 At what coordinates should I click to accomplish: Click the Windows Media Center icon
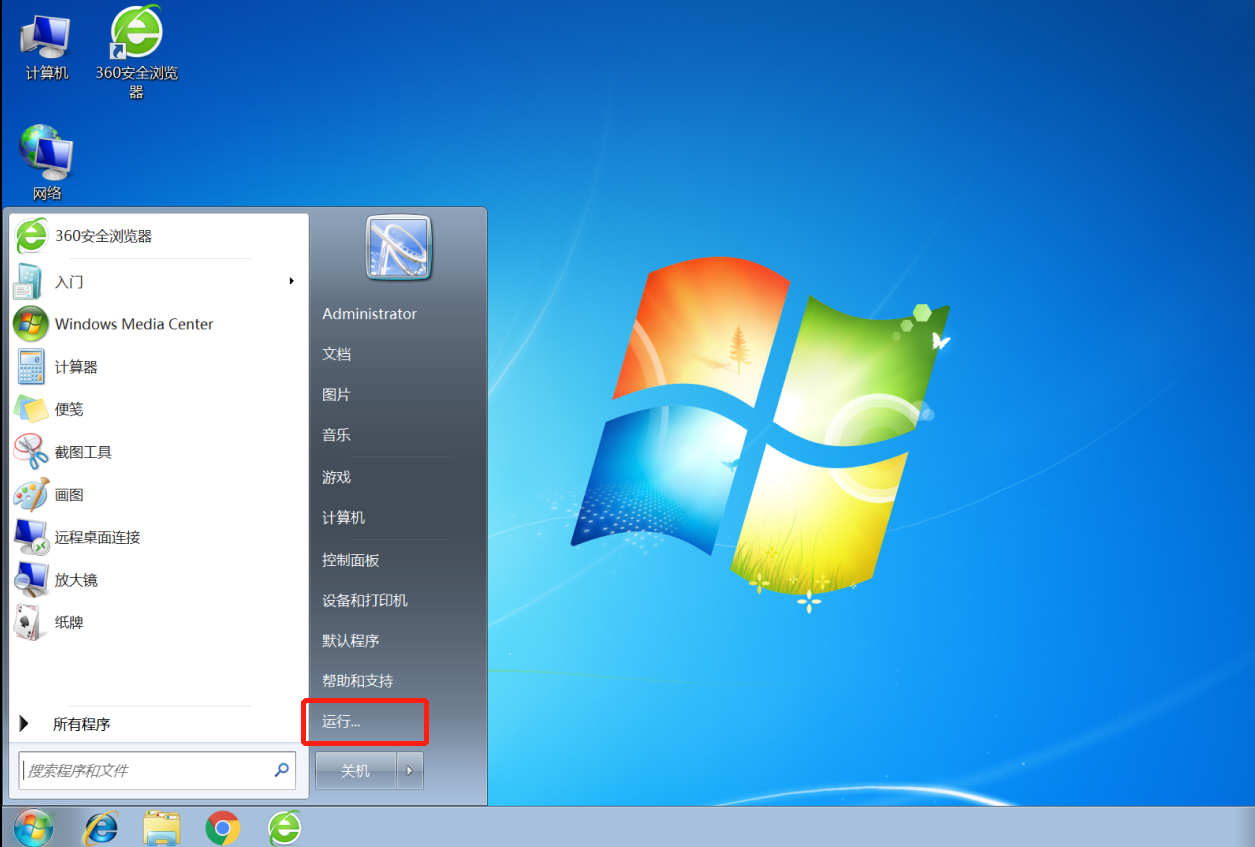point(30,324)
